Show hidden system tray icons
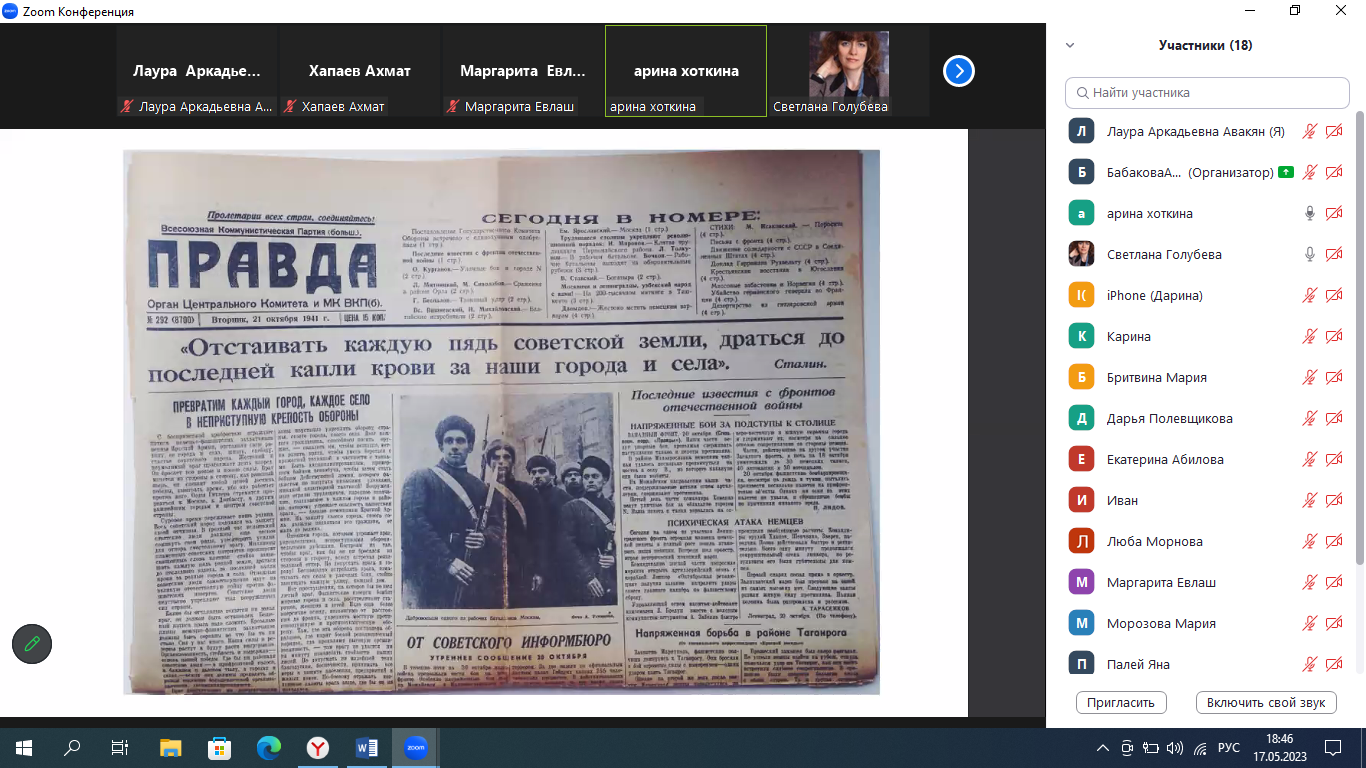This screenshot has width=1366, height=768. (1103, 747)
